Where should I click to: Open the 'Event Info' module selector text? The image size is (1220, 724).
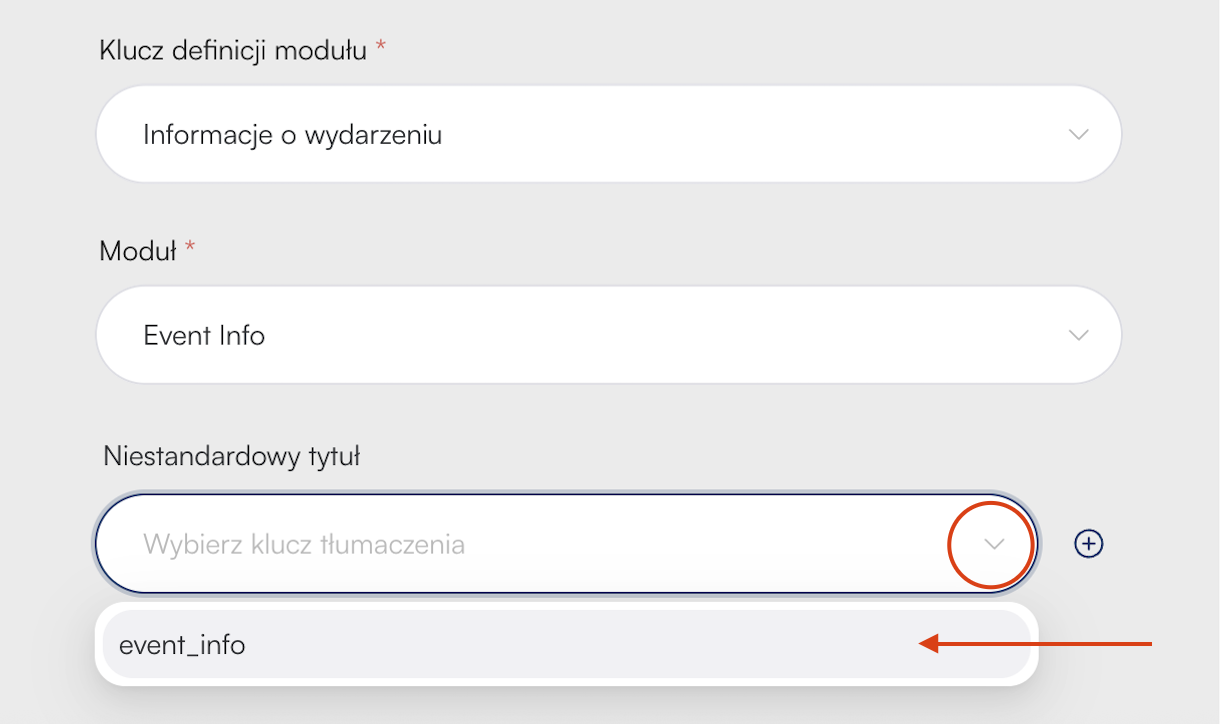pos(204,335)
